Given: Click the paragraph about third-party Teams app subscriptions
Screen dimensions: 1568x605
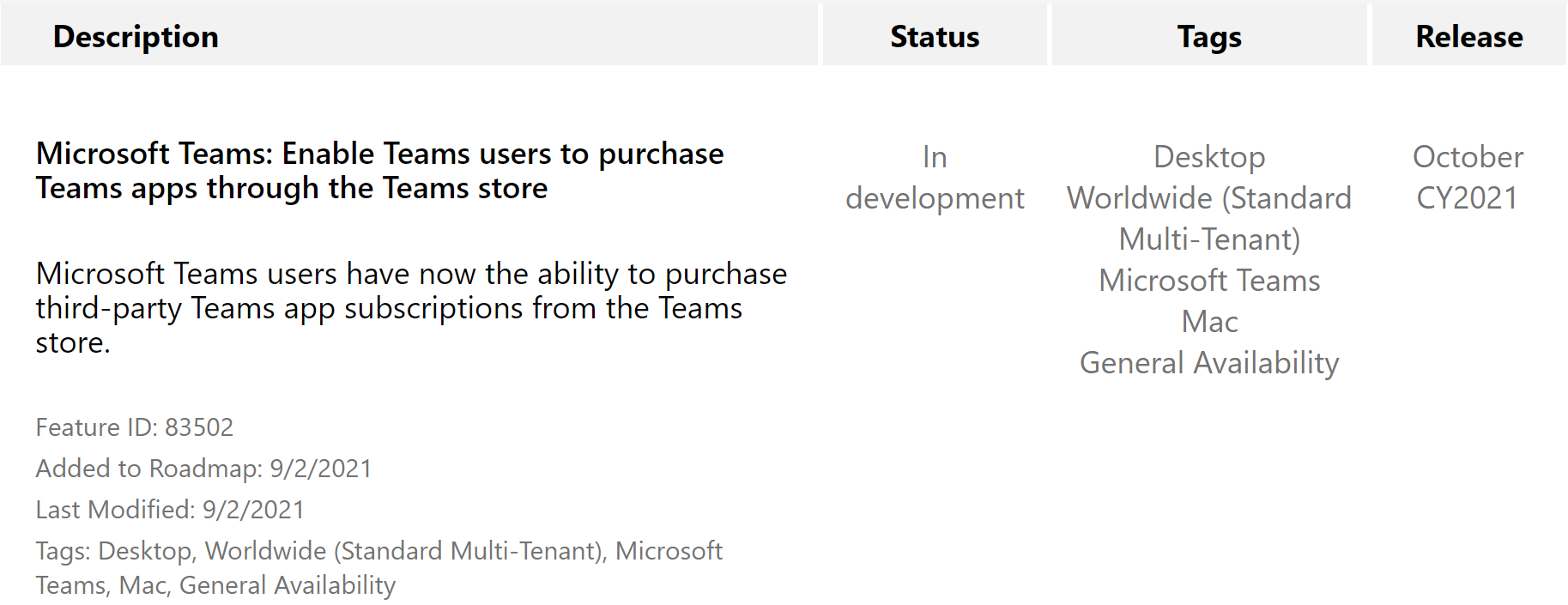Looking at the screenshot, I should coord(410,308).
